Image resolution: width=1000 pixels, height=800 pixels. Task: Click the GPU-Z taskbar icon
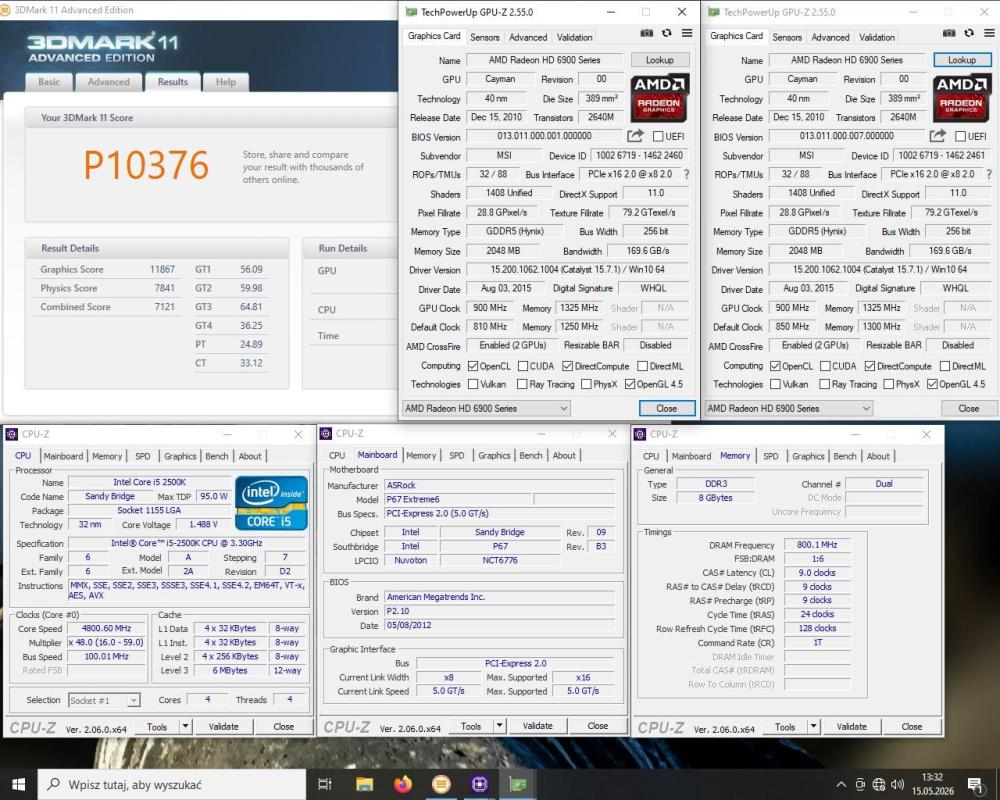pos(517,784)
